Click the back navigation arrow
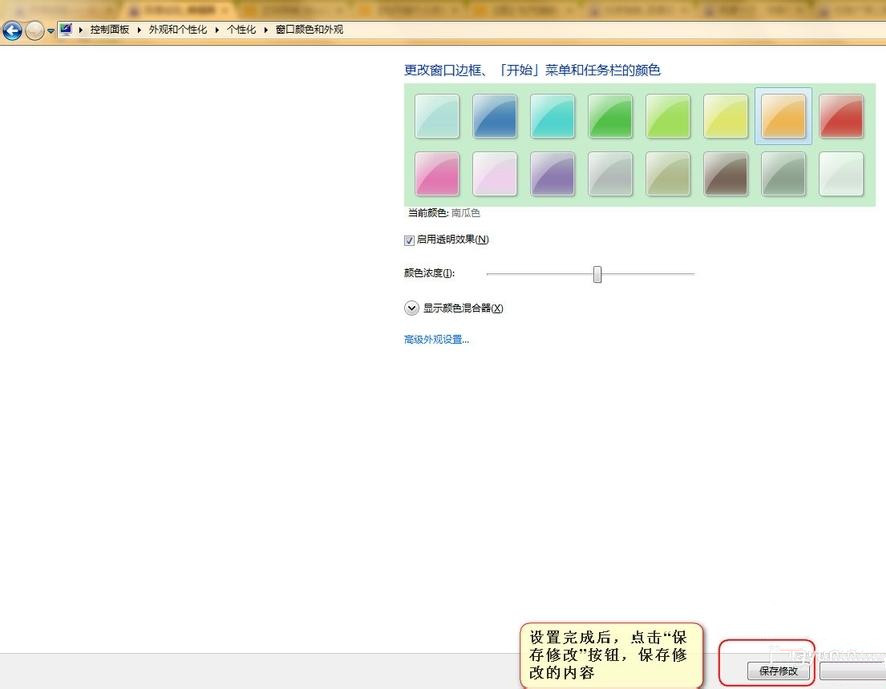Image resolution: width=886 pixels, height=689 pixels. tap(11, 29)
